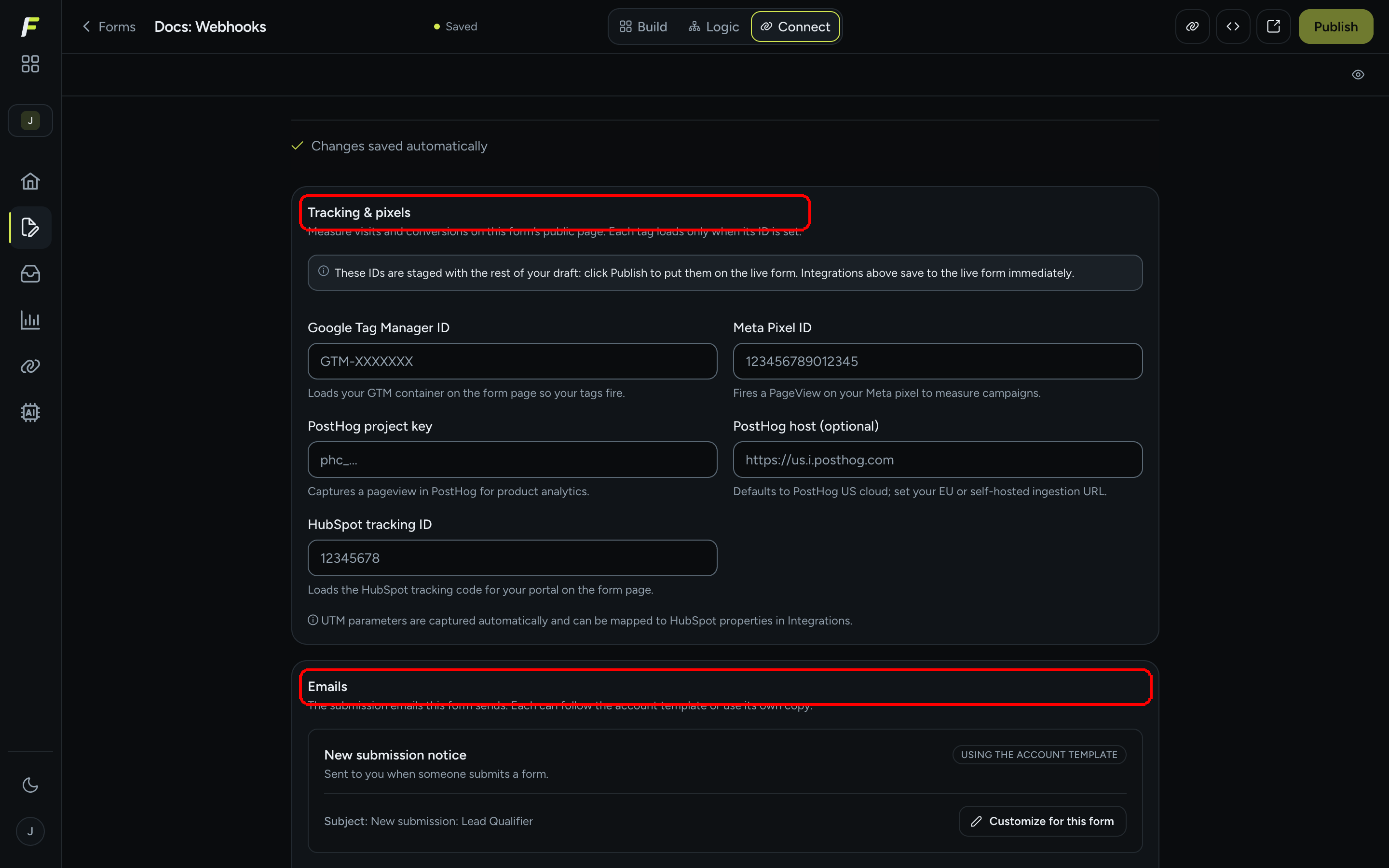Open the apps grid icon in sidebar
Image resolution: width=1389 pixels, height=868 pixels.
pyautogui.click(x=30, y=64)
